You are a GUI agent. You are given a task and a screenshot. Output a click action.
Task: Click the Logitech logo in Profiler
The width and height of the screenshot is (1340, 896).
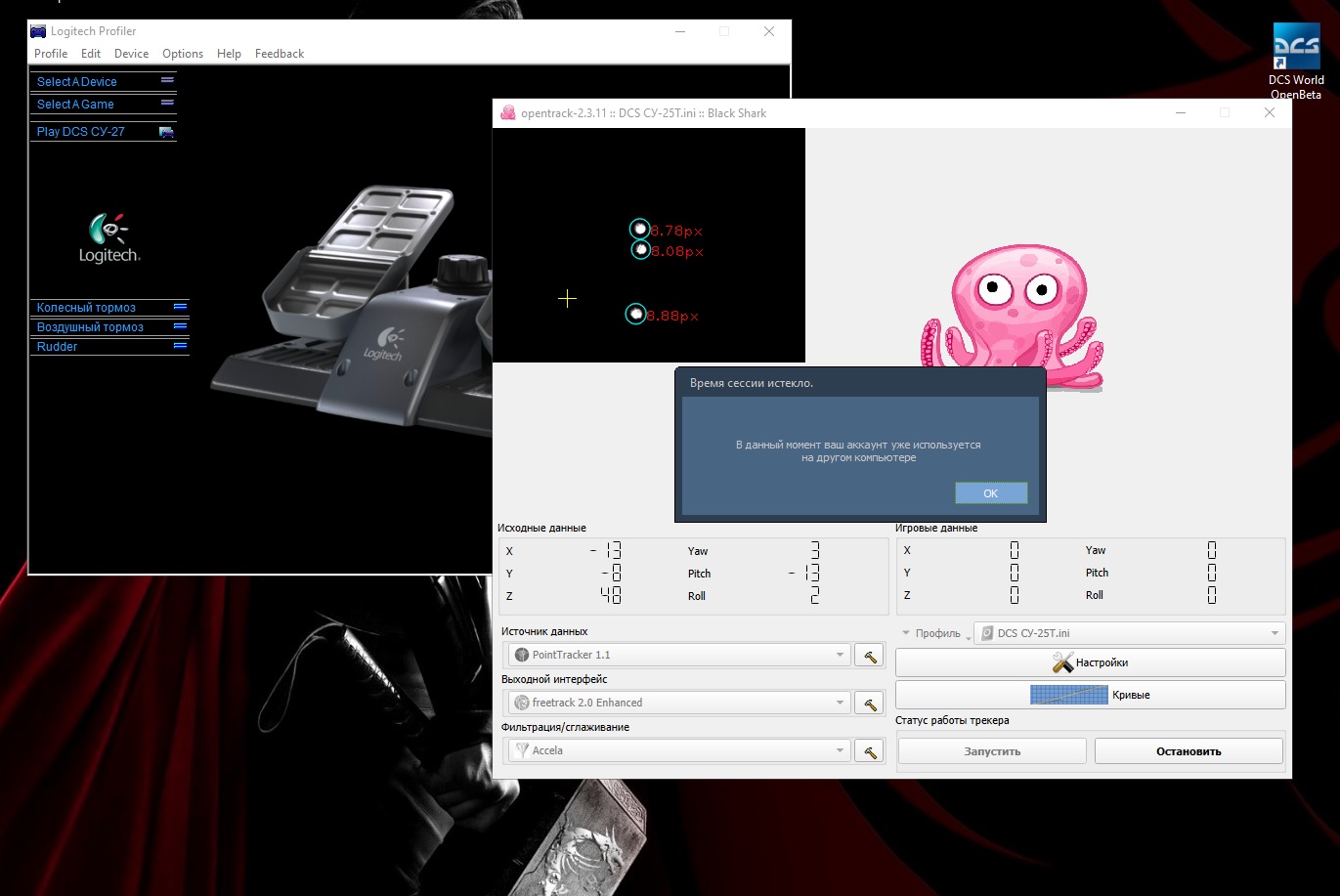[x=109, y=237]
